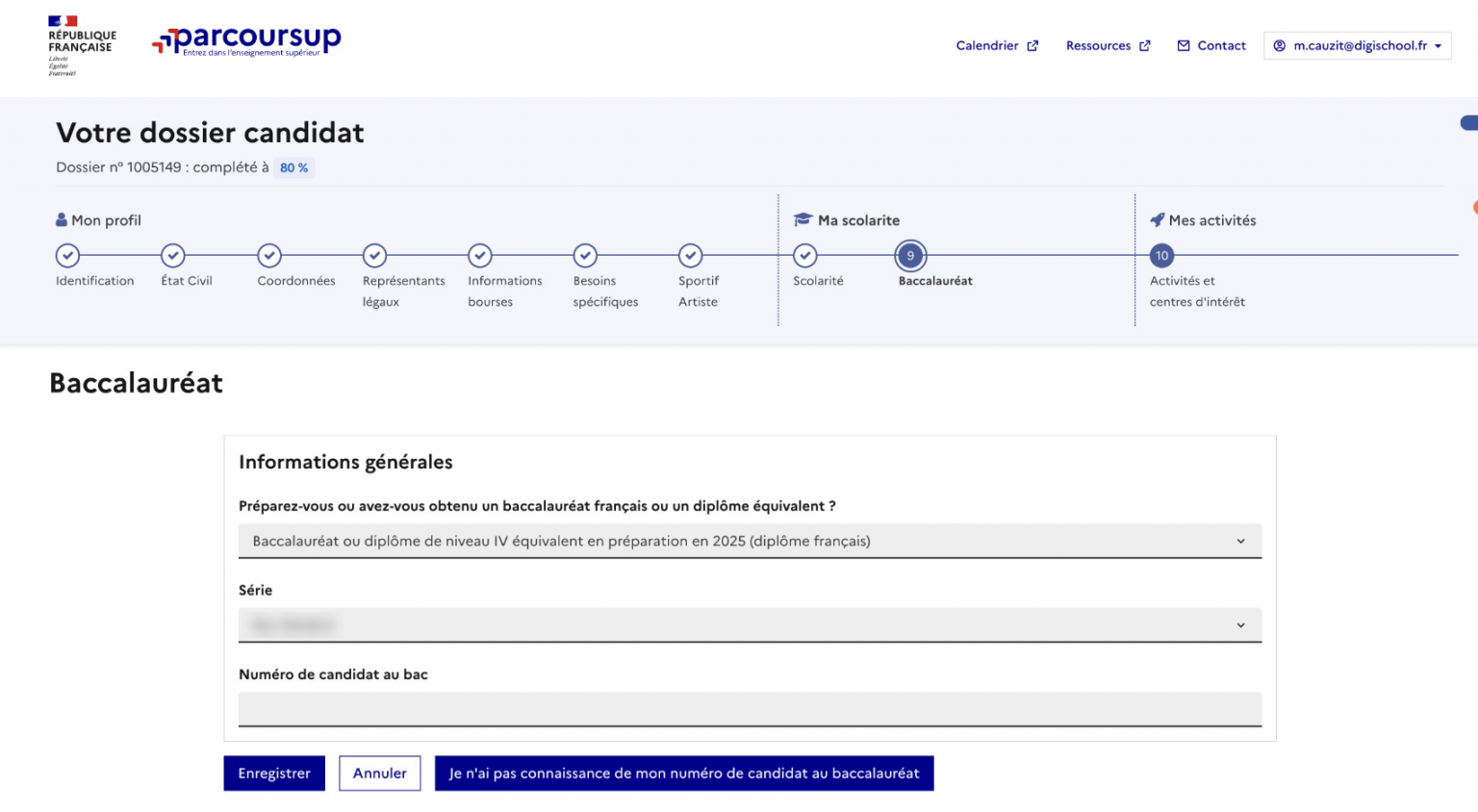Click the Numéro de candidat au bac field

point(750,711)
